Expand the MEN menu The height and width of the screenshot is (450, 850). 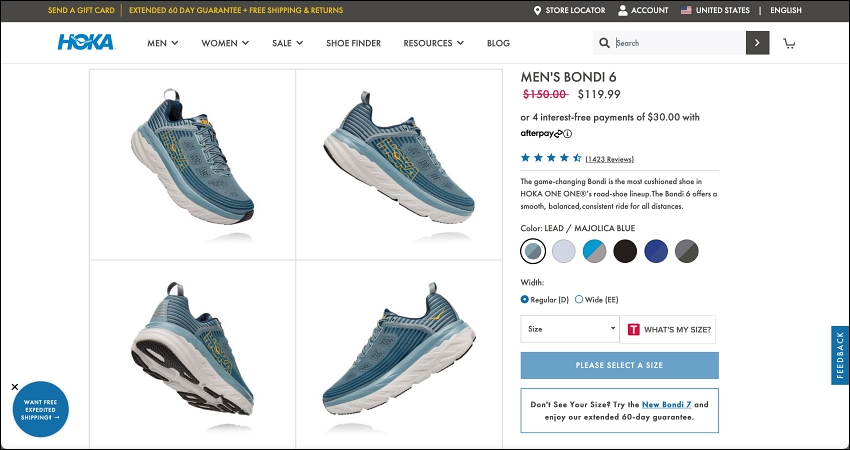[163, 43]
